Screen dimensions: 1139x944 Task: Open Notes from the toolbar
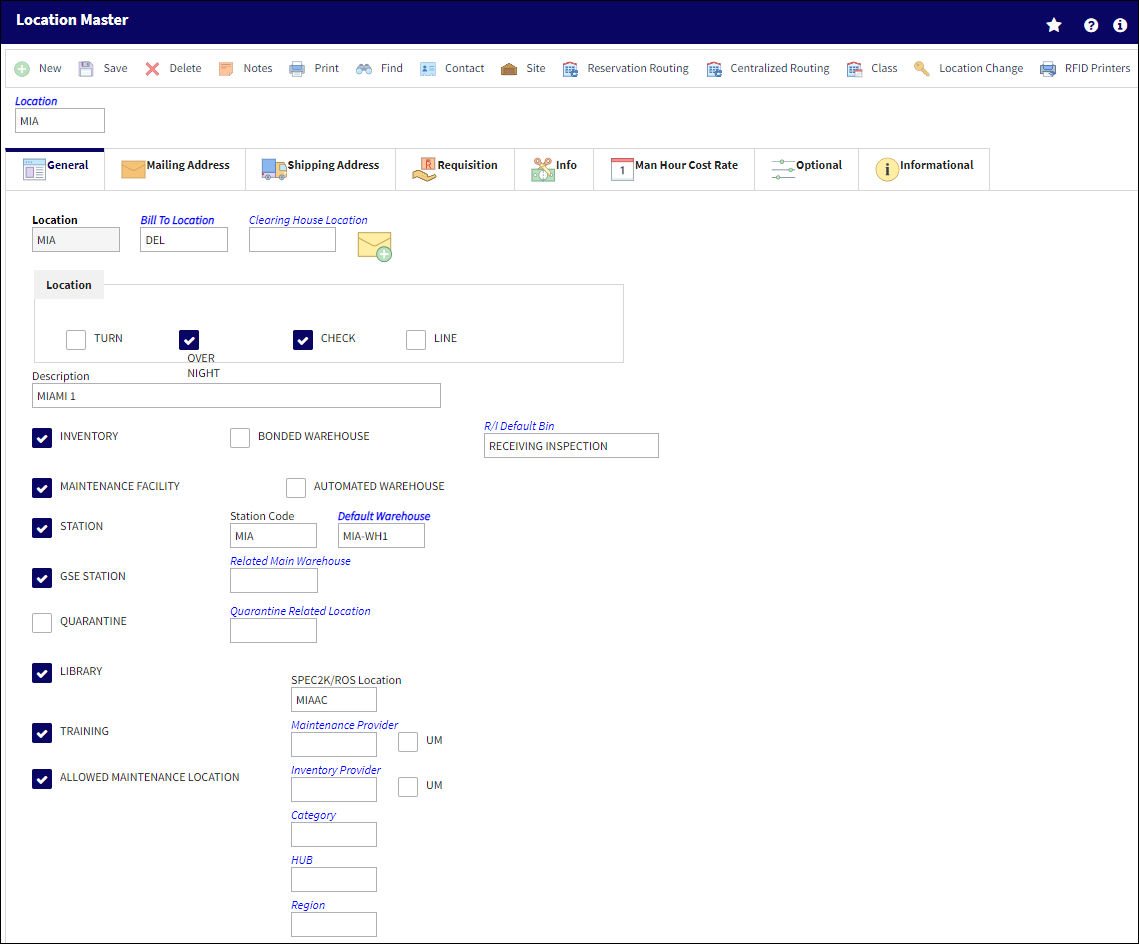coord(246,68)
